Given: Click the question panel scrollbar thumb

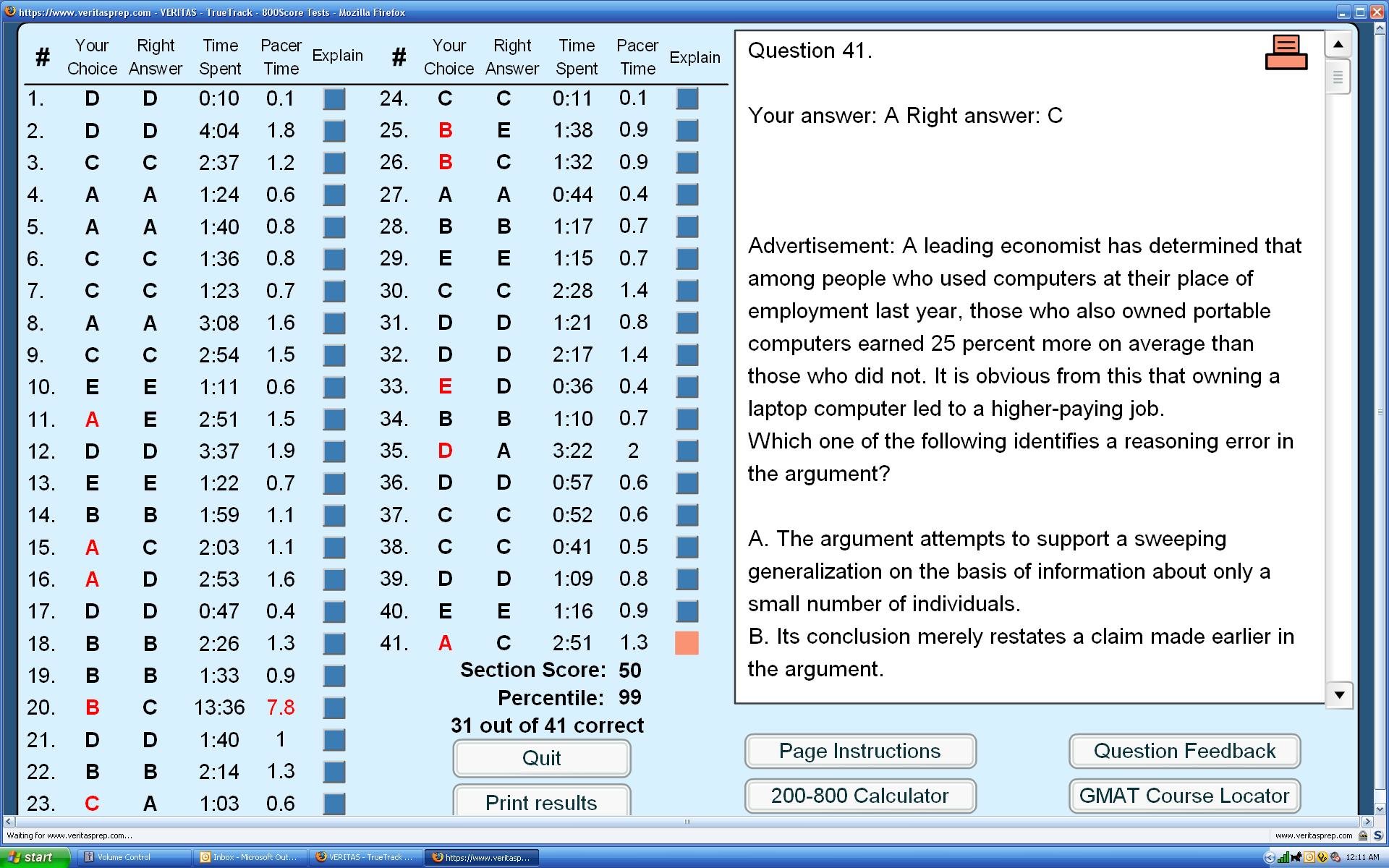Looking at the screenshot, I should (x=1338, y=77).
